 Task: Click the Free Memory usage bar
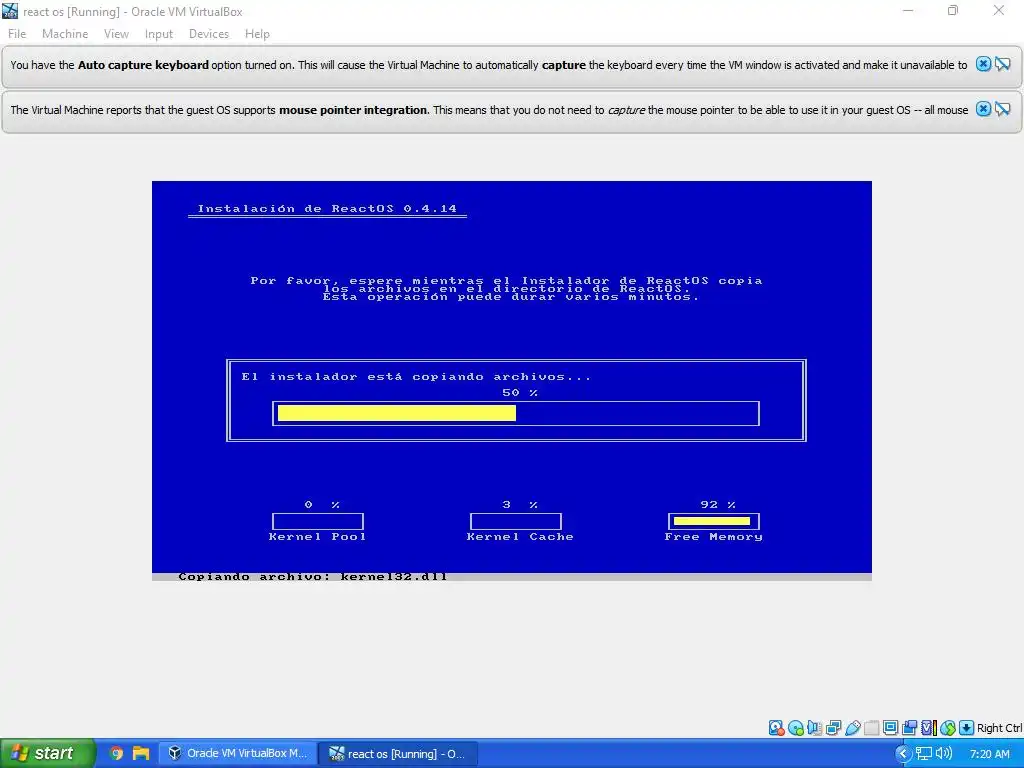tap(713, 521)
